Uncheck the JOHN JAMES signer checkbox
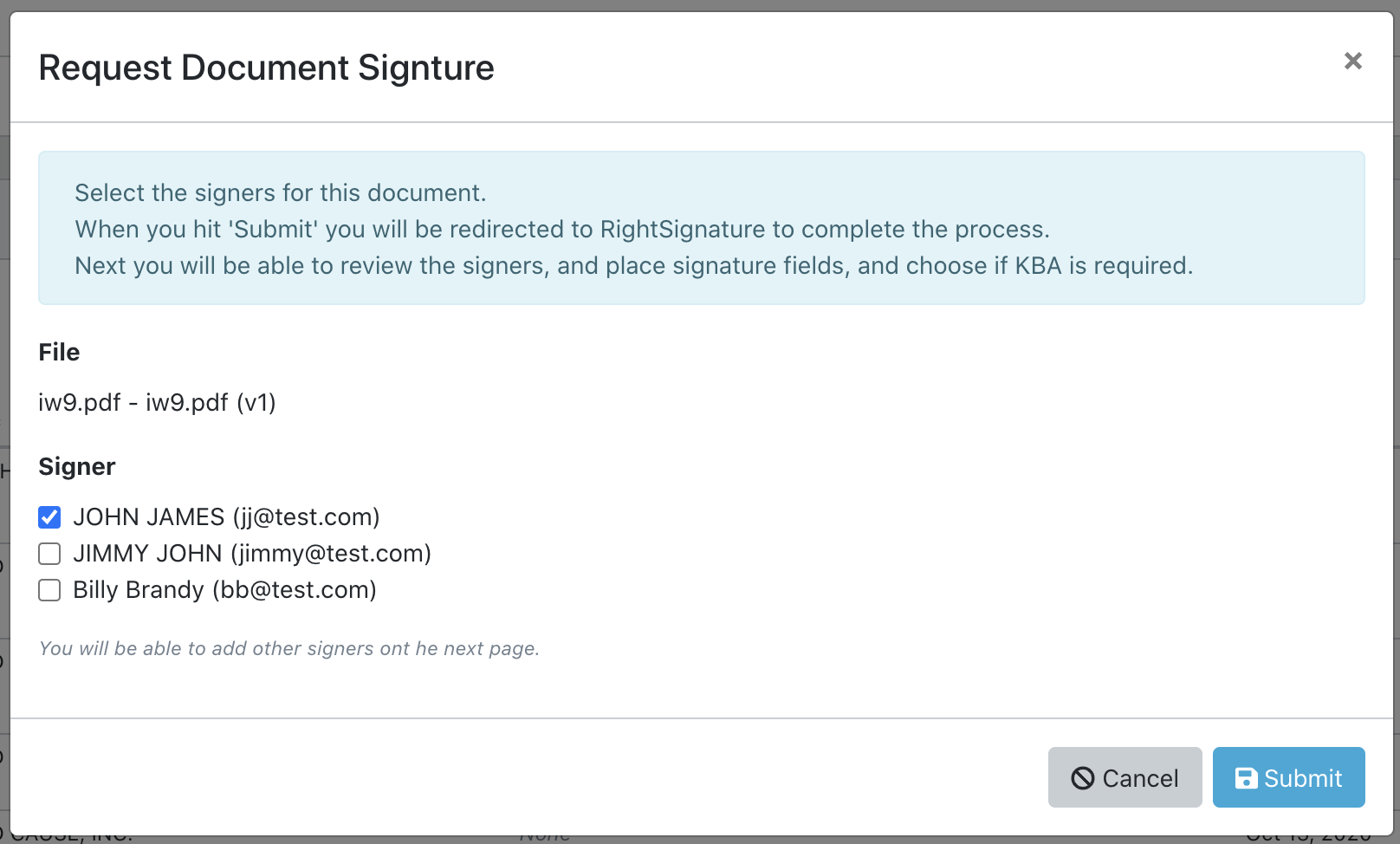Viewport: 1400px width, 844px height. coord(49,516)
